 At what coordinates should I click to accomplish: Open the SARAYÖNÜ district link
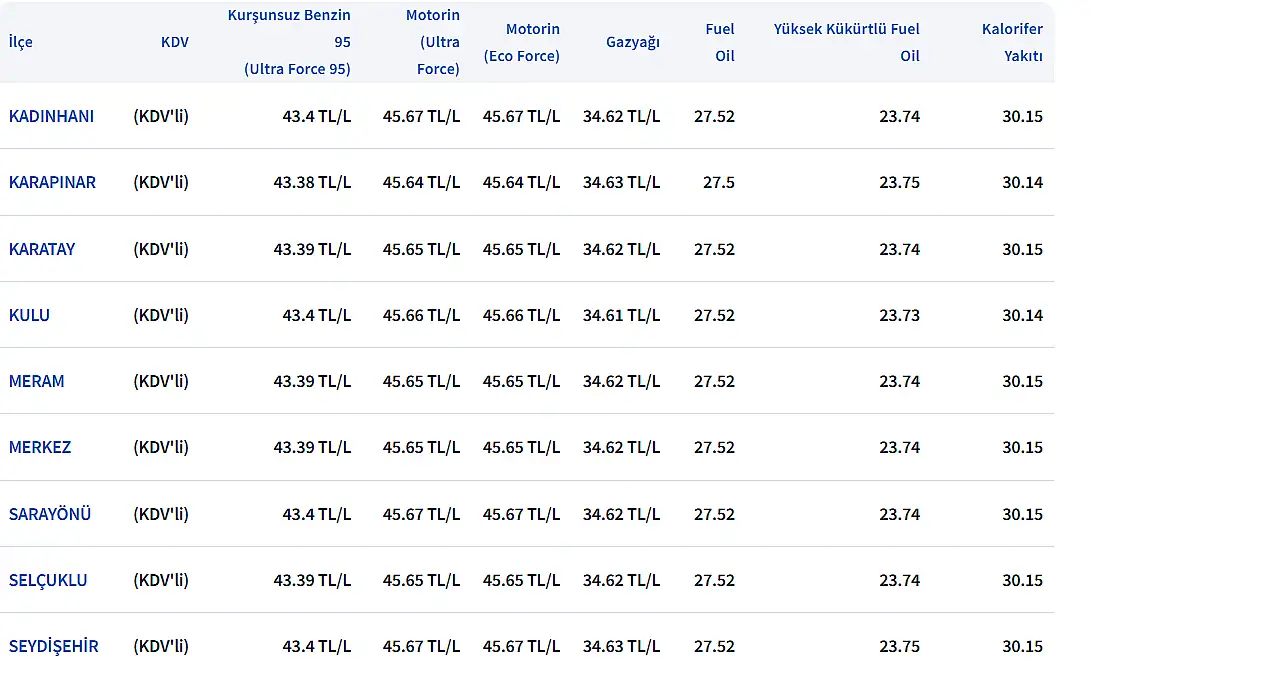[x=50, y=514]
